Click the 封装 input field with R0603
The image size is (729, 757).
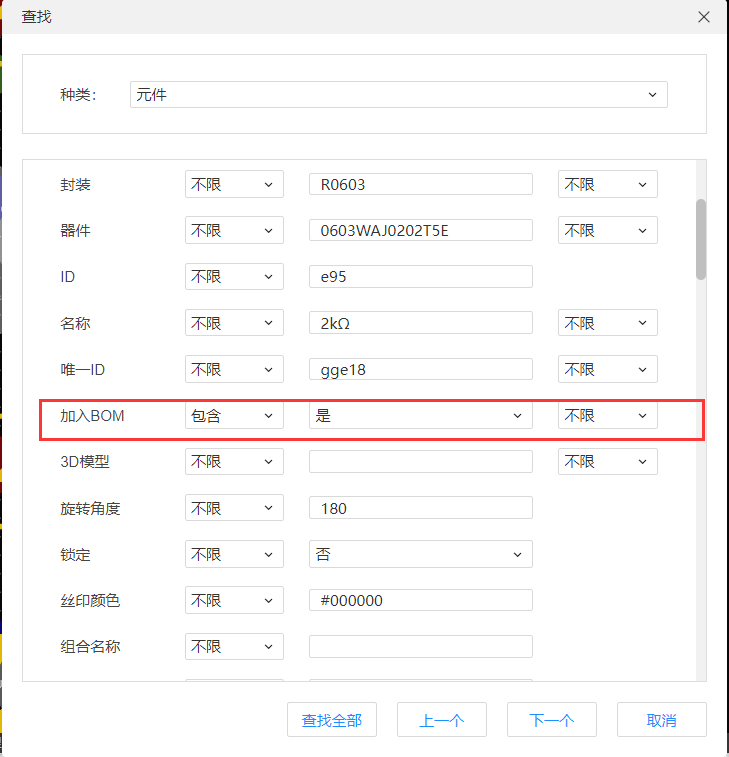[420, 184]
